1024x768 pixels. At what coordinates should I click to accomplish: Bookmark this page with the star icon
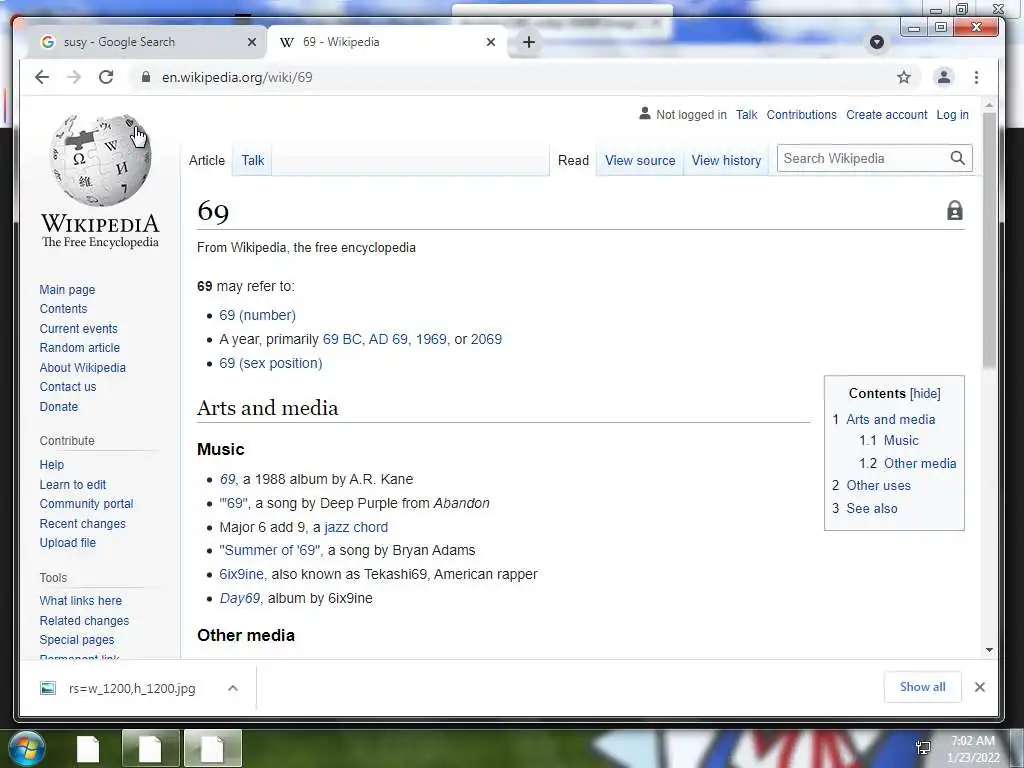click(904, 77)
